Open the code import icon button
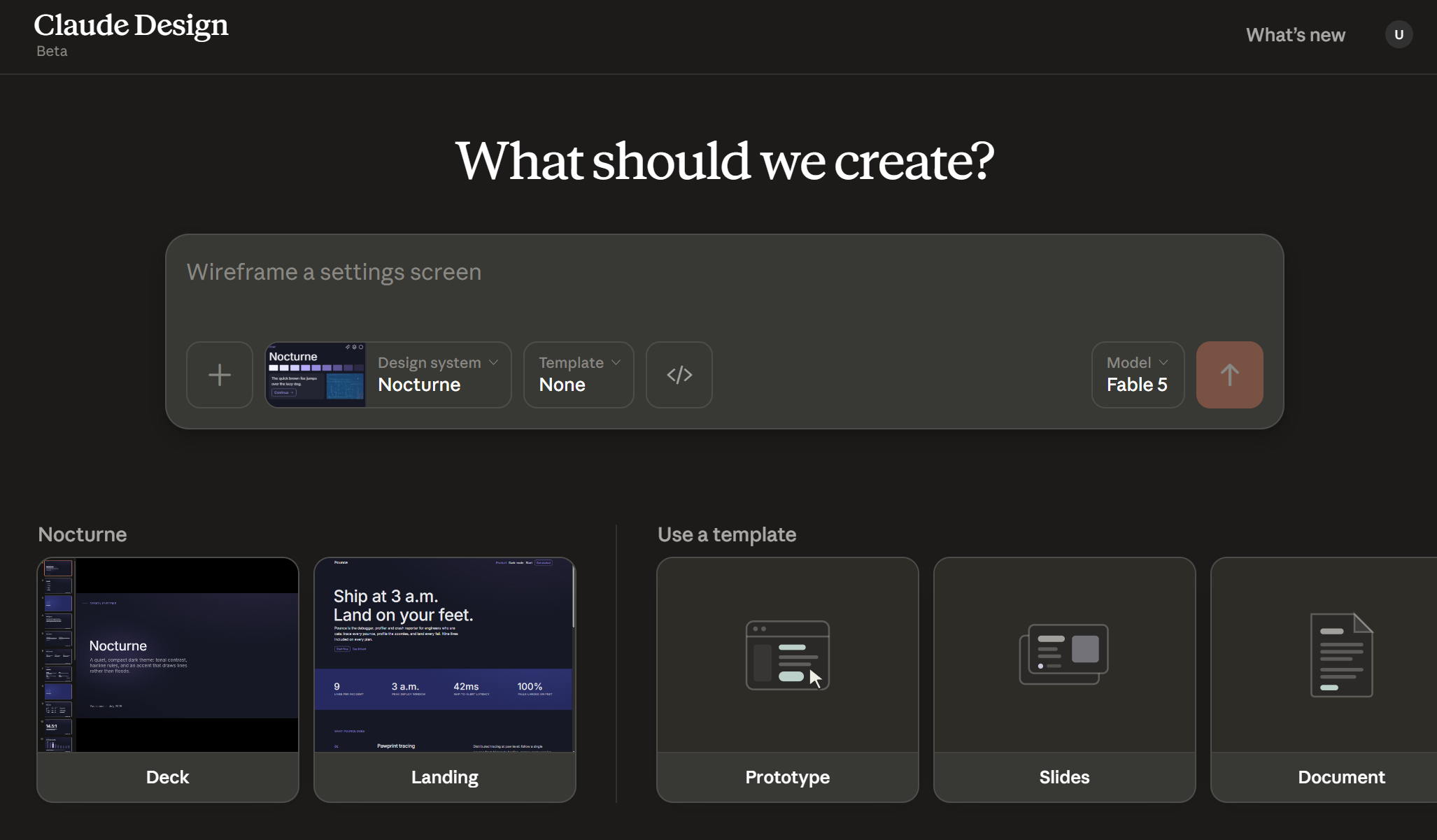The height and width of the screenshot is (840, 1437). [x=679, y=375]
